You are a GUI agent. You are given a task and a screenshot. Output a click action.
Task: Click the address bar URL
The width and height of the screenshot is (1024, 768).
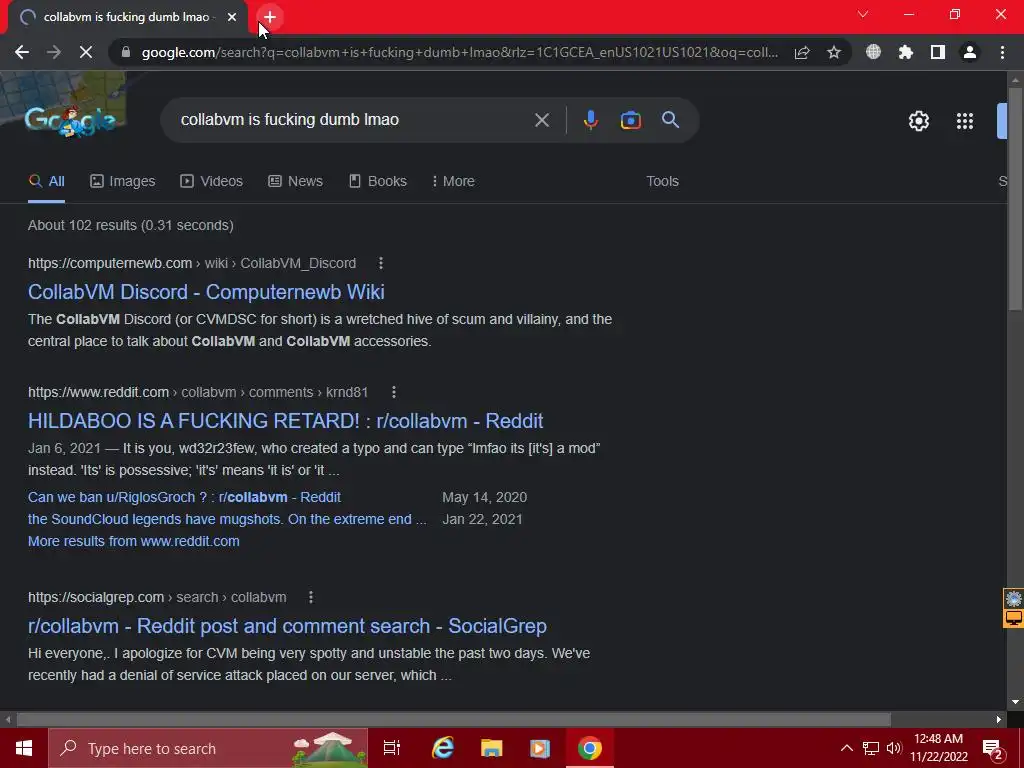pyautogui.click(x=460, y=52)
